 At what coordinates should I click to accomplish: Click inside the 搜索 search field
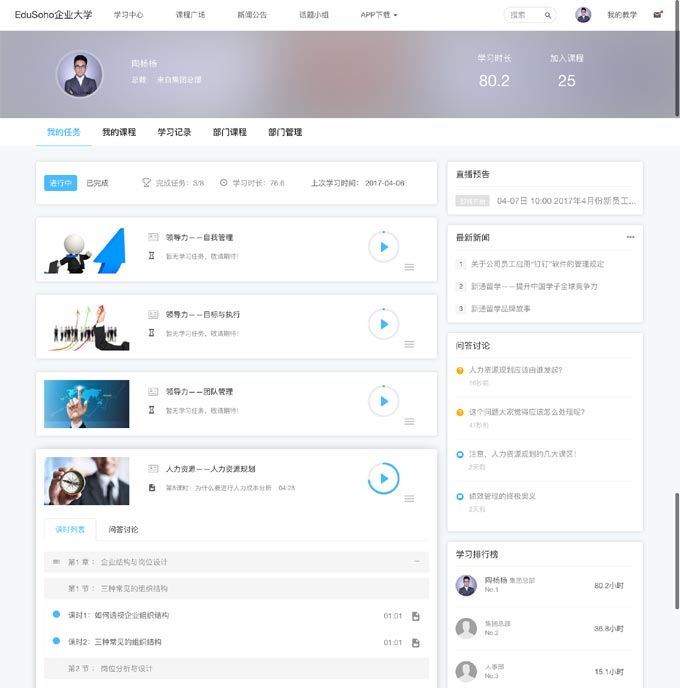[x=522, y=16]
